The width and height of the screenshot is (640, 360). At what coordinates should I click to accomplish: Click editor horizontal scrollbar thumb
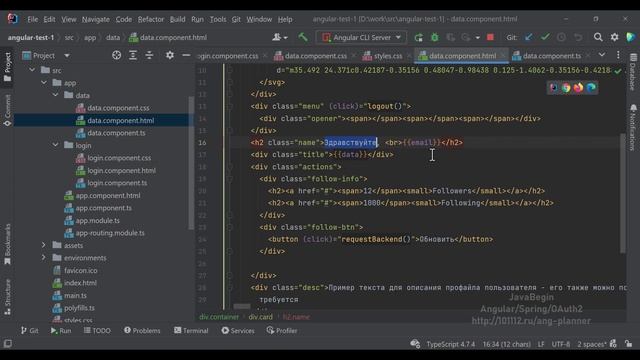point(242,306)
